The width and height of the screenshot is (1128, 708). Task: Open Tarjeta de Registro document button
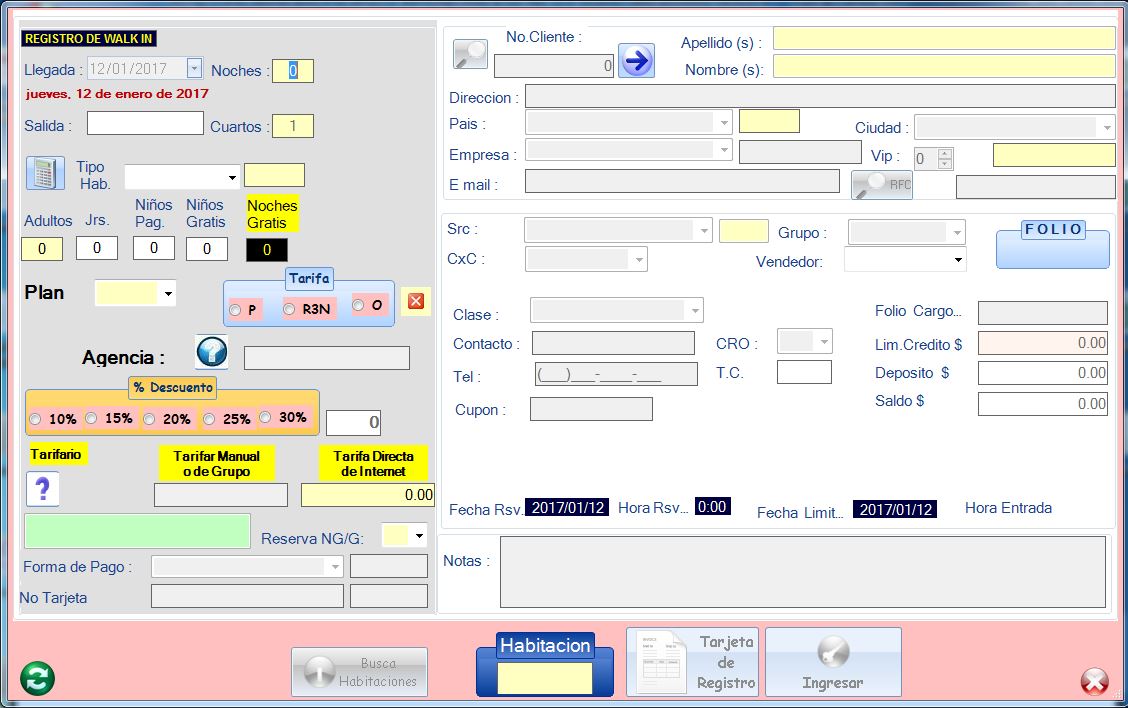[693, 662]
